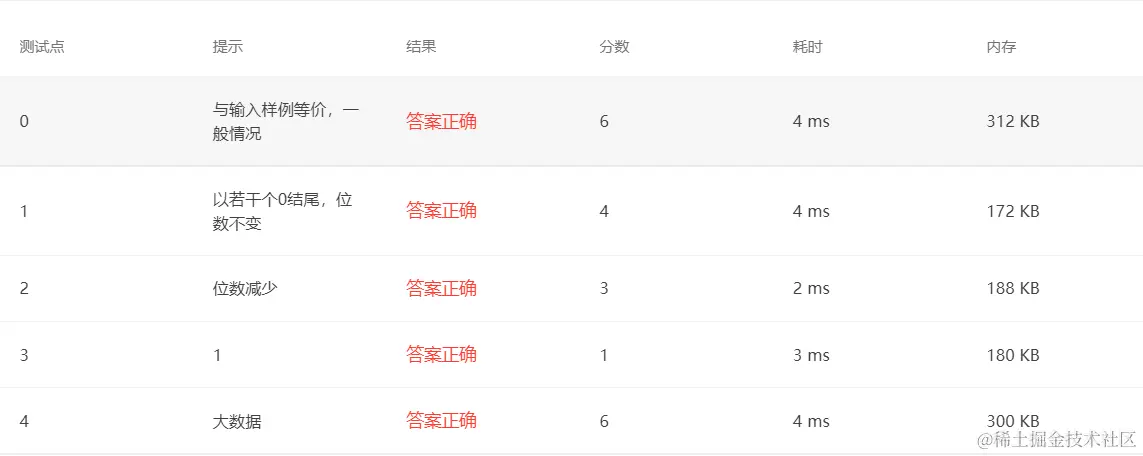Click the 结果 column header
1143x456 pixels.
pyautogui.click(x=421, y=47)
